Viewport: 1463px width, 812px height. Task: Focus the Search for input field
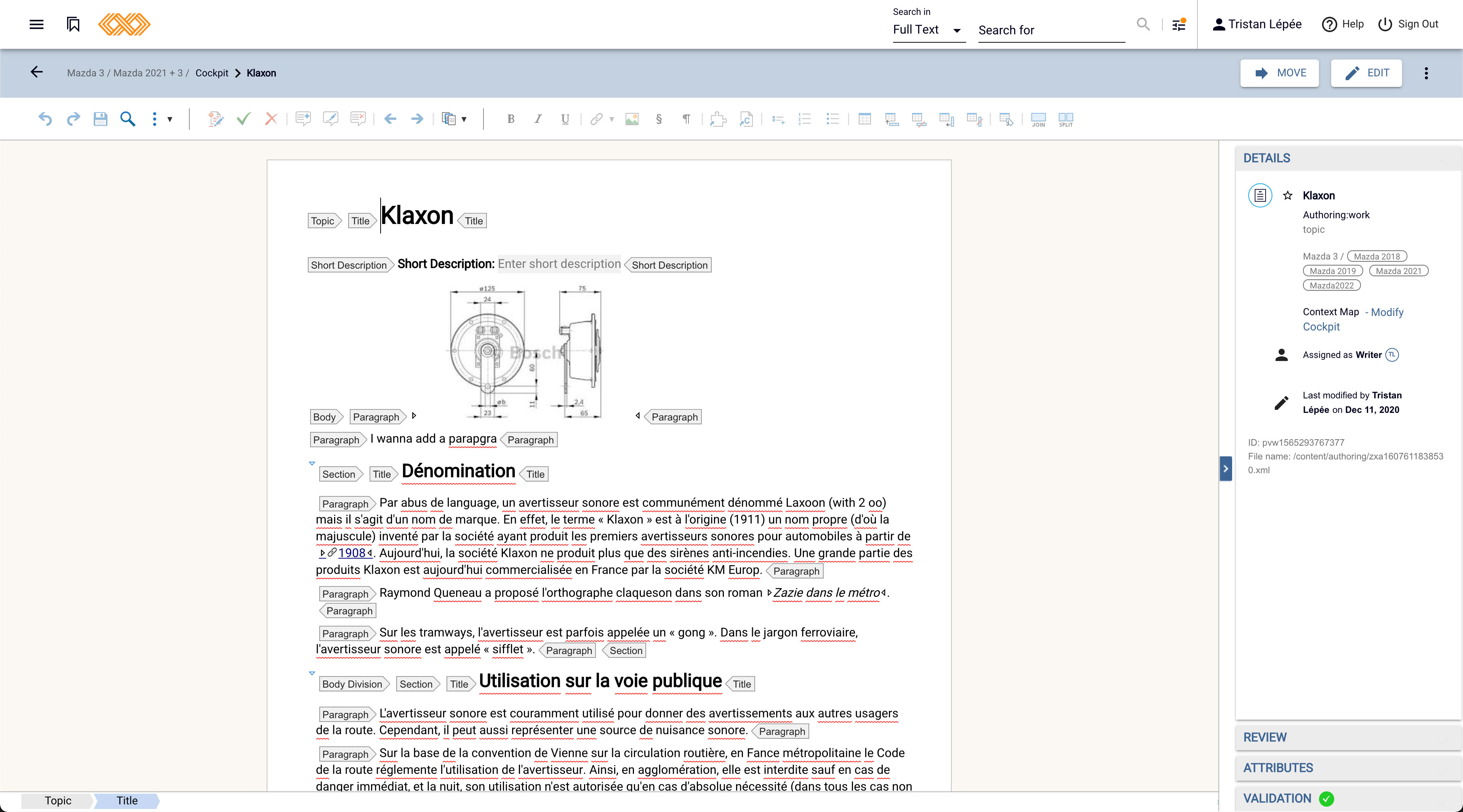pos(1051,30)
